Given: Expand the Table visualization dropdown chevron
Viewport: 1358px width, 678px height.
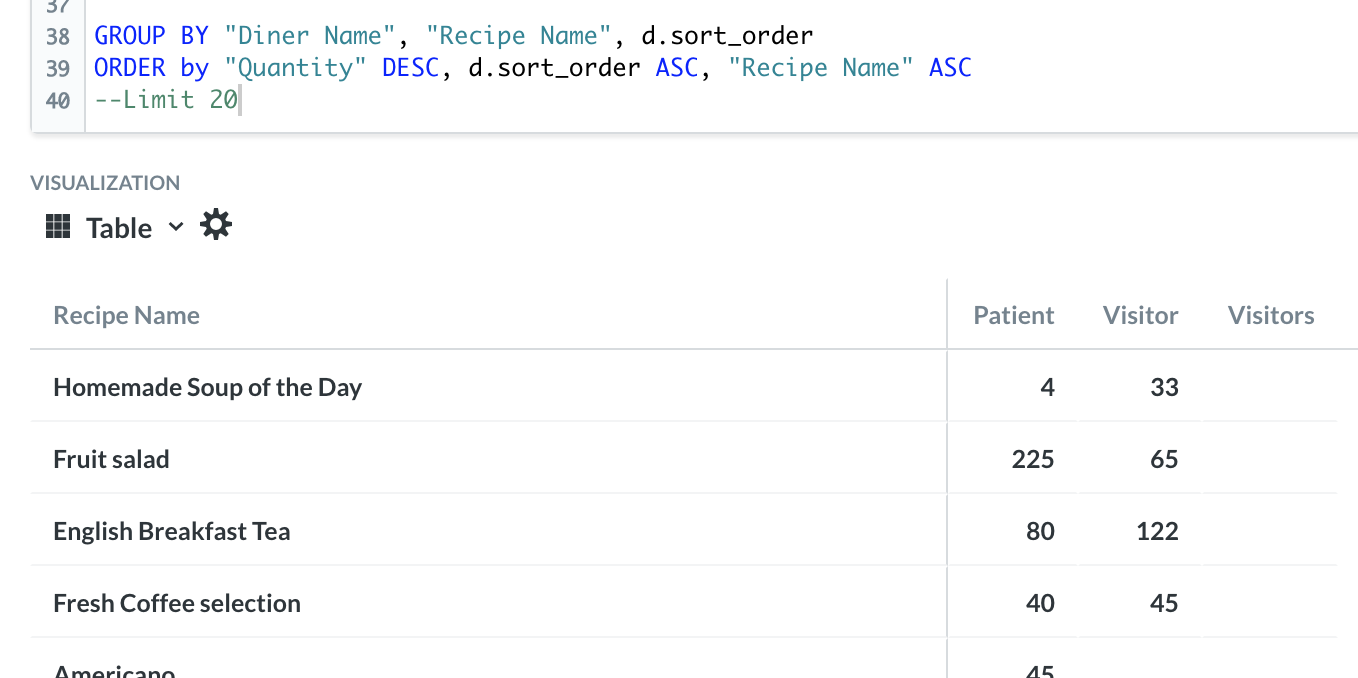Looking at the screenshot, I should [176, 226].
